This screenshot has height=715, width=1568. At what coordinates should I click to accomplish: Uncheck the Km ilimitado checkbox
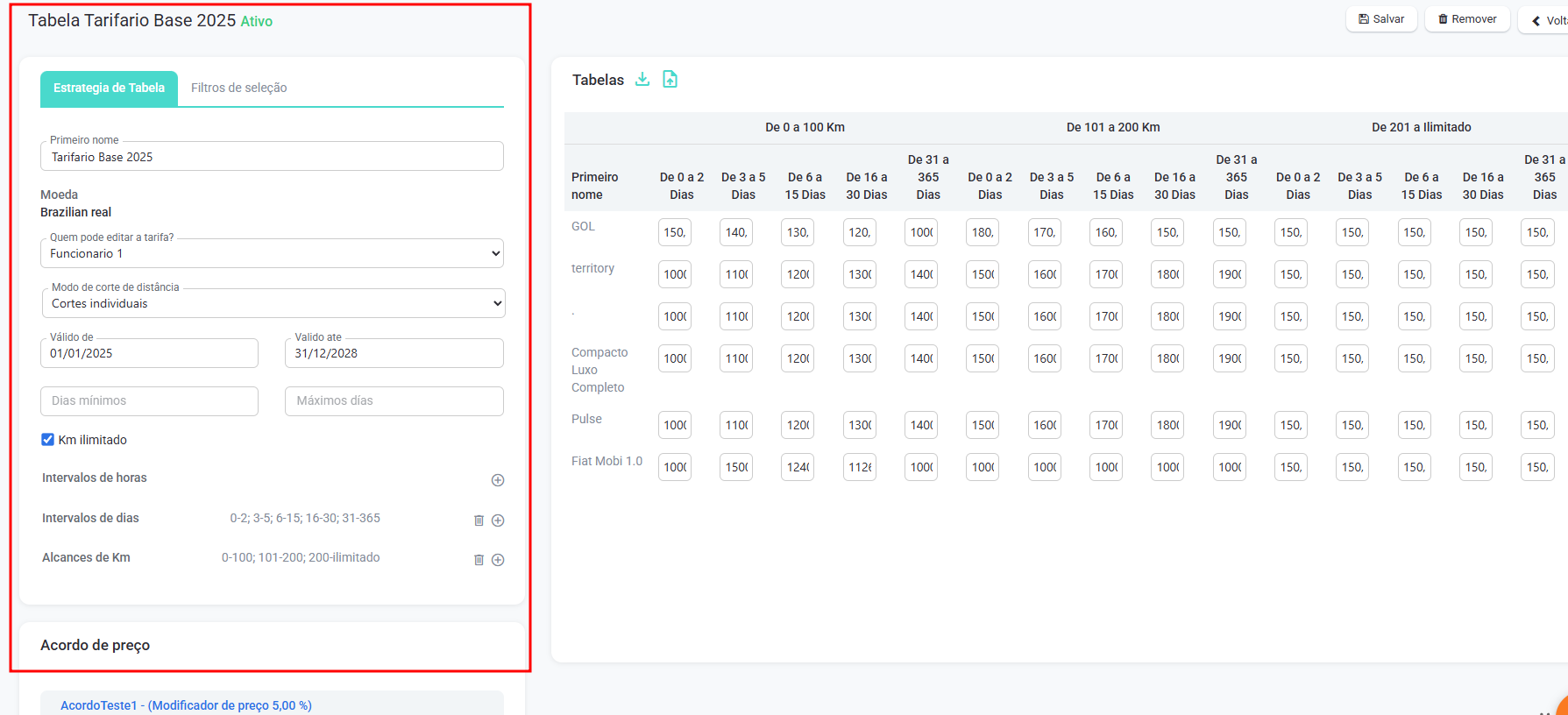[48, 440]
